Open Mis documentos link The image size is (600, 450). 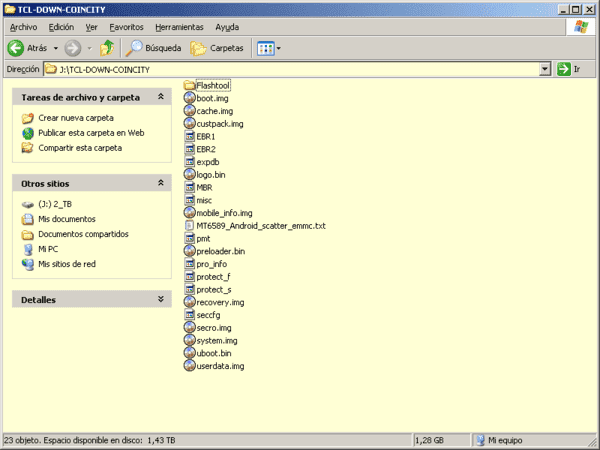(x=67, y=219)
